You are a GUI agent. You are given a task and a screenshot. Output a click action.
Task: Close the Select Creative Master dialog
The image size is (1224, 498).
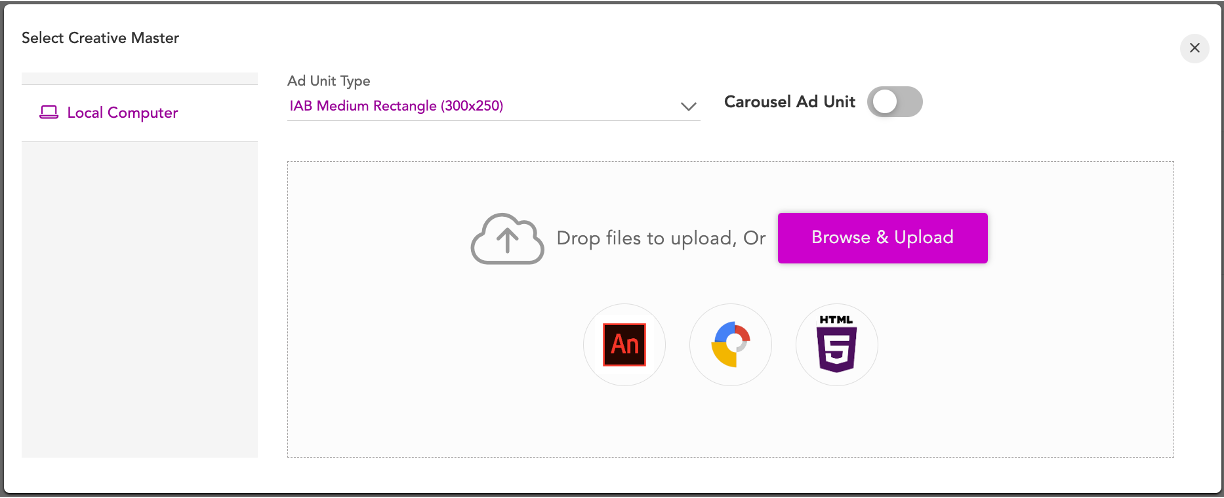click(1194, 48)
